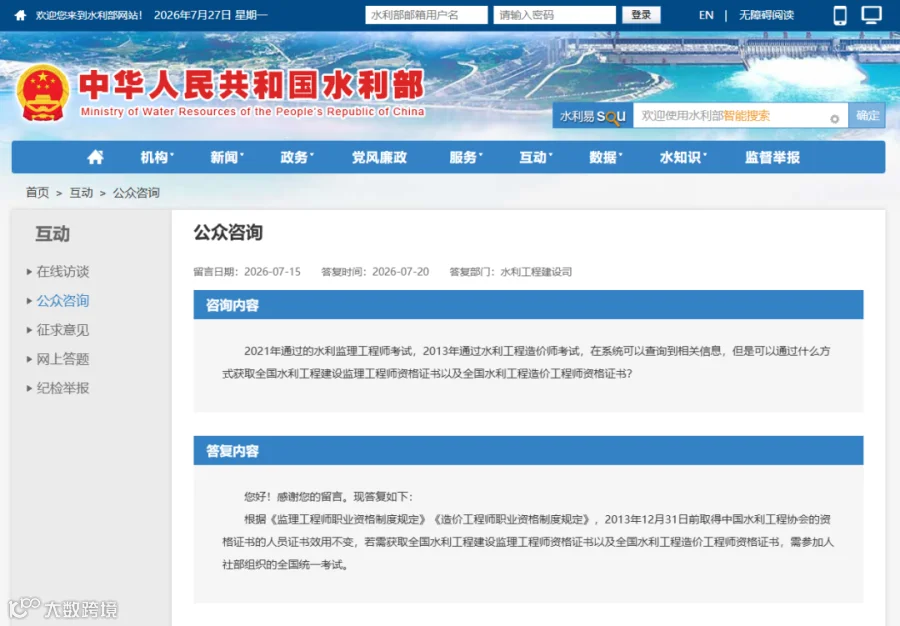The height and width of the screenshot is (626, 900).
Task: Click the 水利易sou search logo
Action: 592,116
